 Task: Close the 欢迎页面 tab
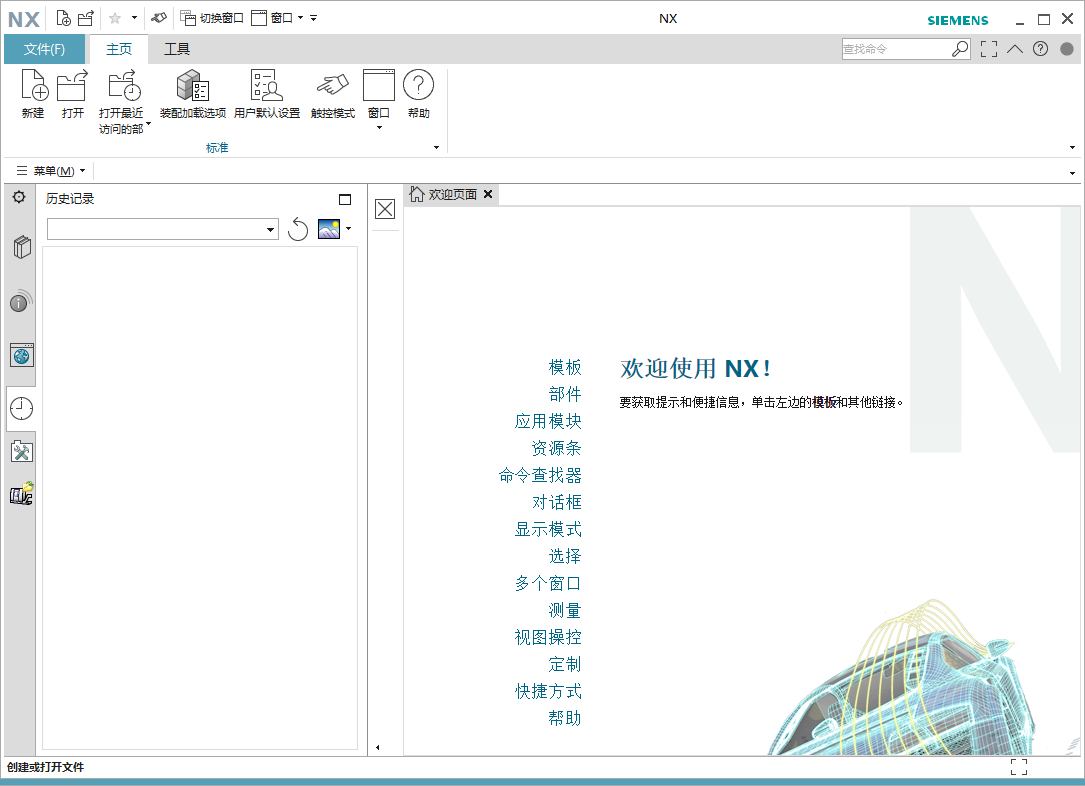[488, 194]
